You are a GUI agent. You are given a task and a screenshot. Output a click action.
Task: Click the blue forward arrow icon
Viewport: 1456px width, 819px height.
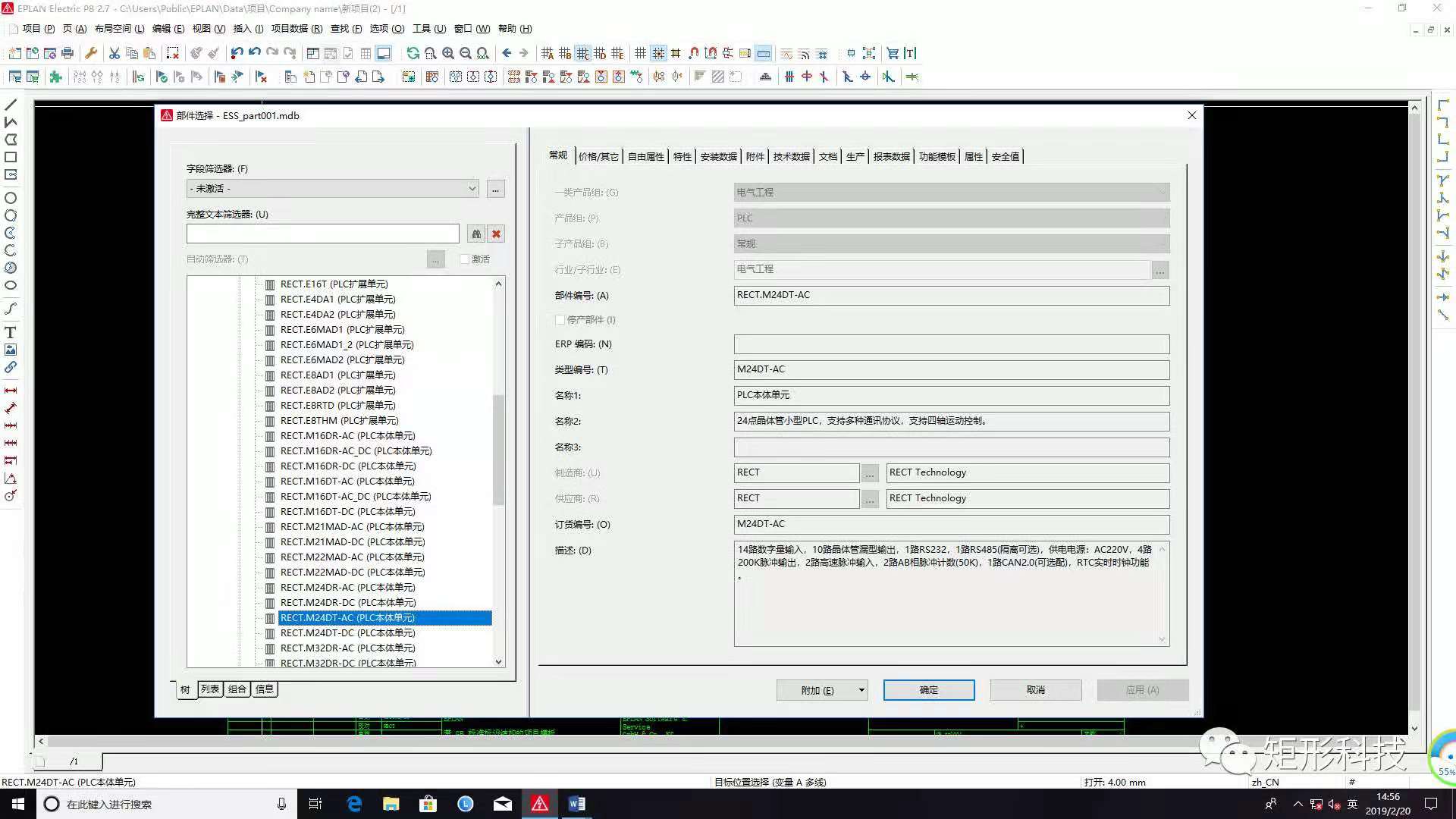(523, 53)
